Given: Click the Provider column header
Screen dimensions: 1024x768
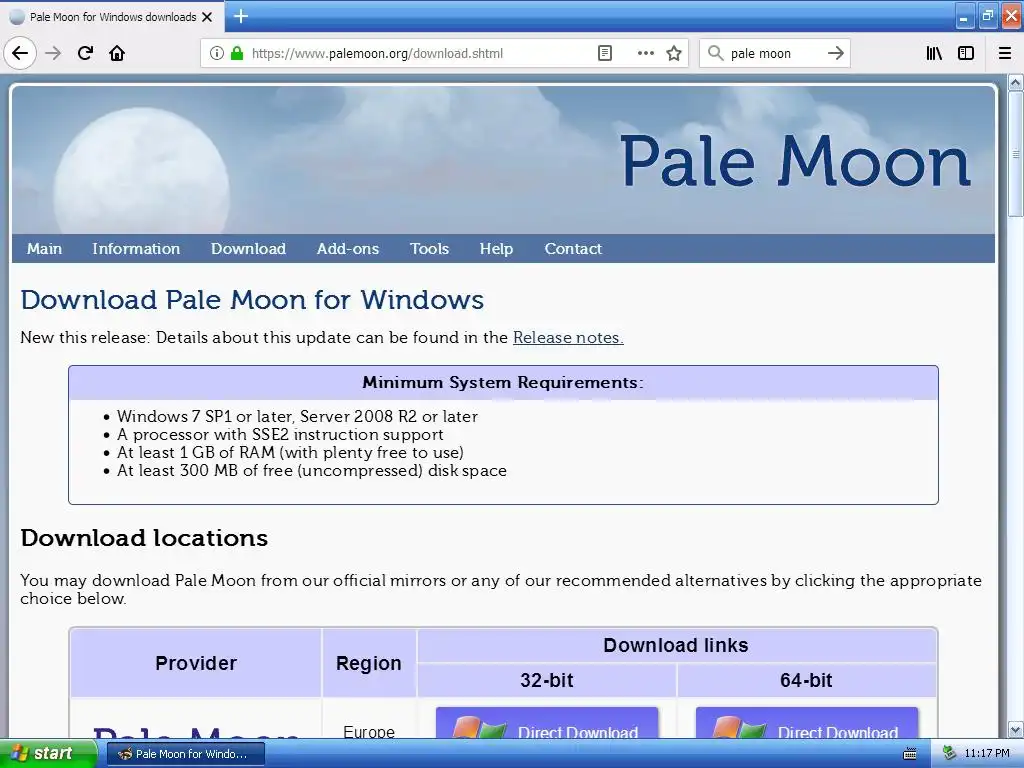Looking at the screenshot, I should point(196,663).
